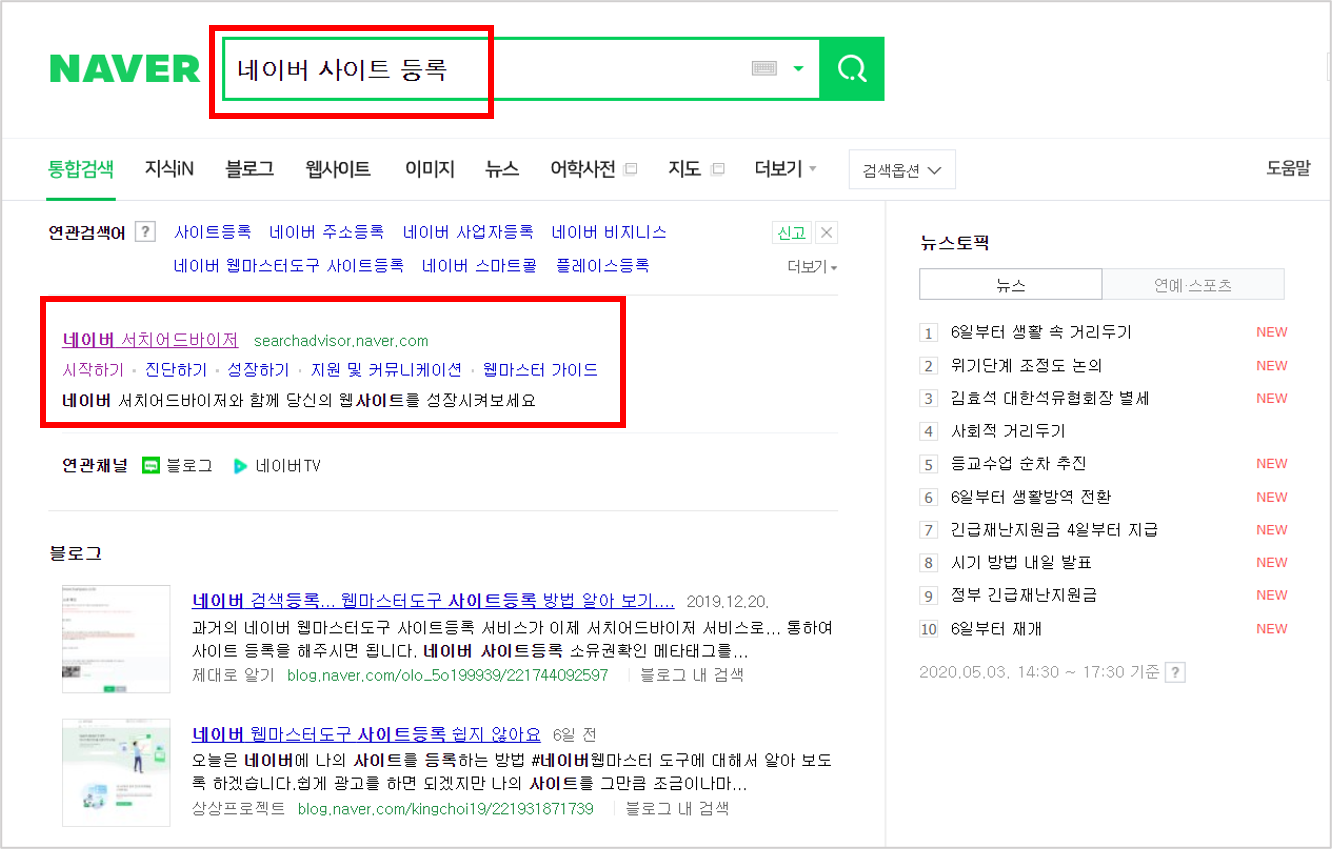Click news topic 정부 긴급재난지원금

click(1024, 595)
